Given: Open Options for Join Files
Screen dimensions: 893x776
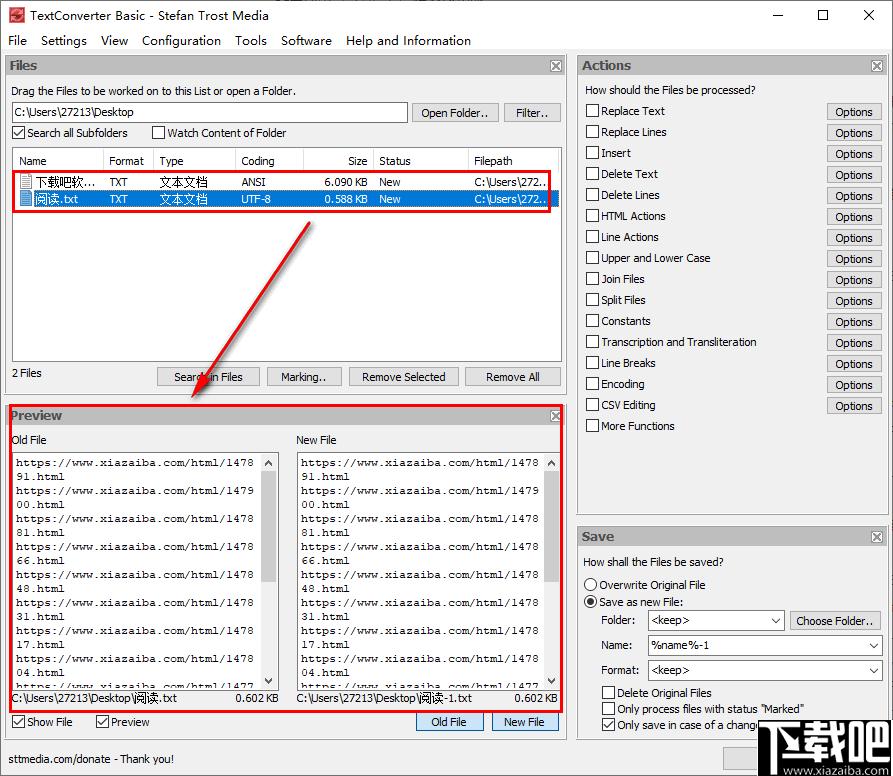Looking at the screenshot, I should 854,280.
